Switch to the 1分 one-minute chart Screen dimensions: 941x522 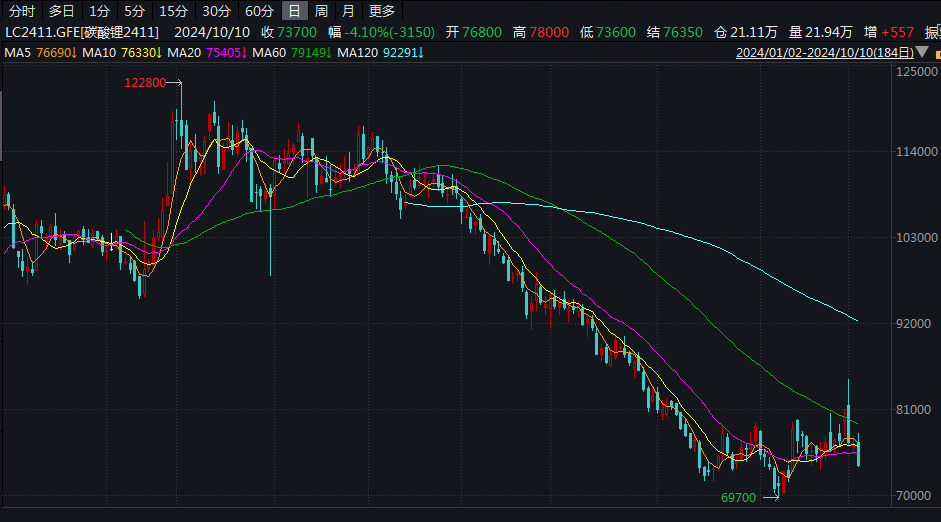(99, 11)
